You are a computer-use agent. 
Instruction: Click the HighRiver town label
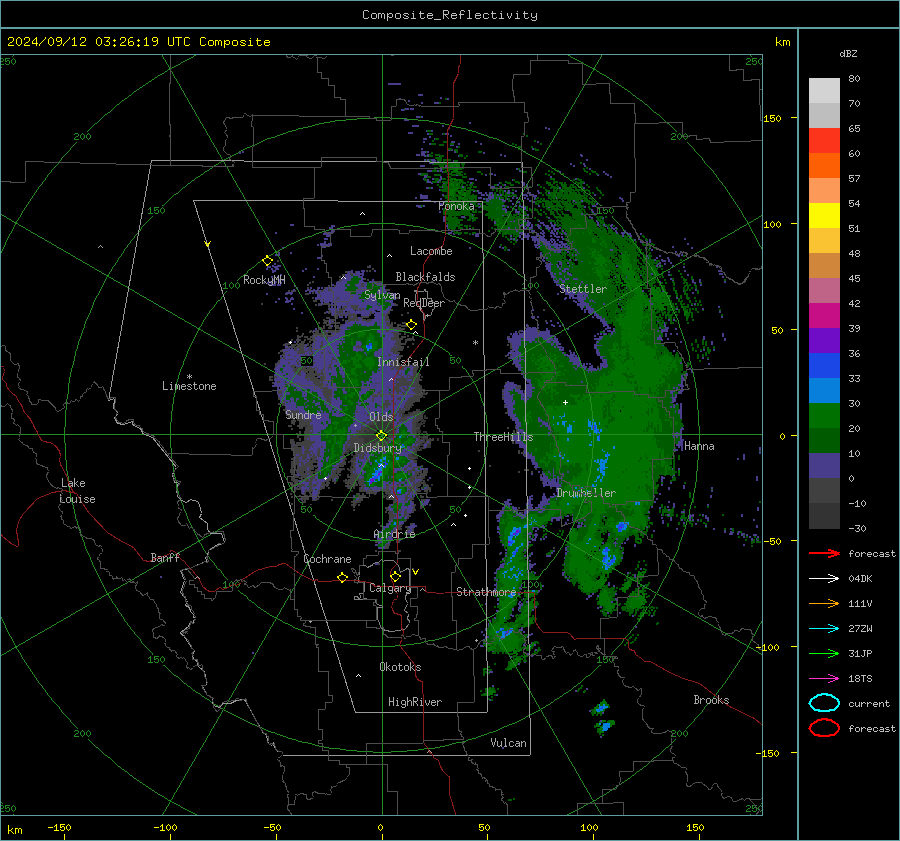coord(415,703)
